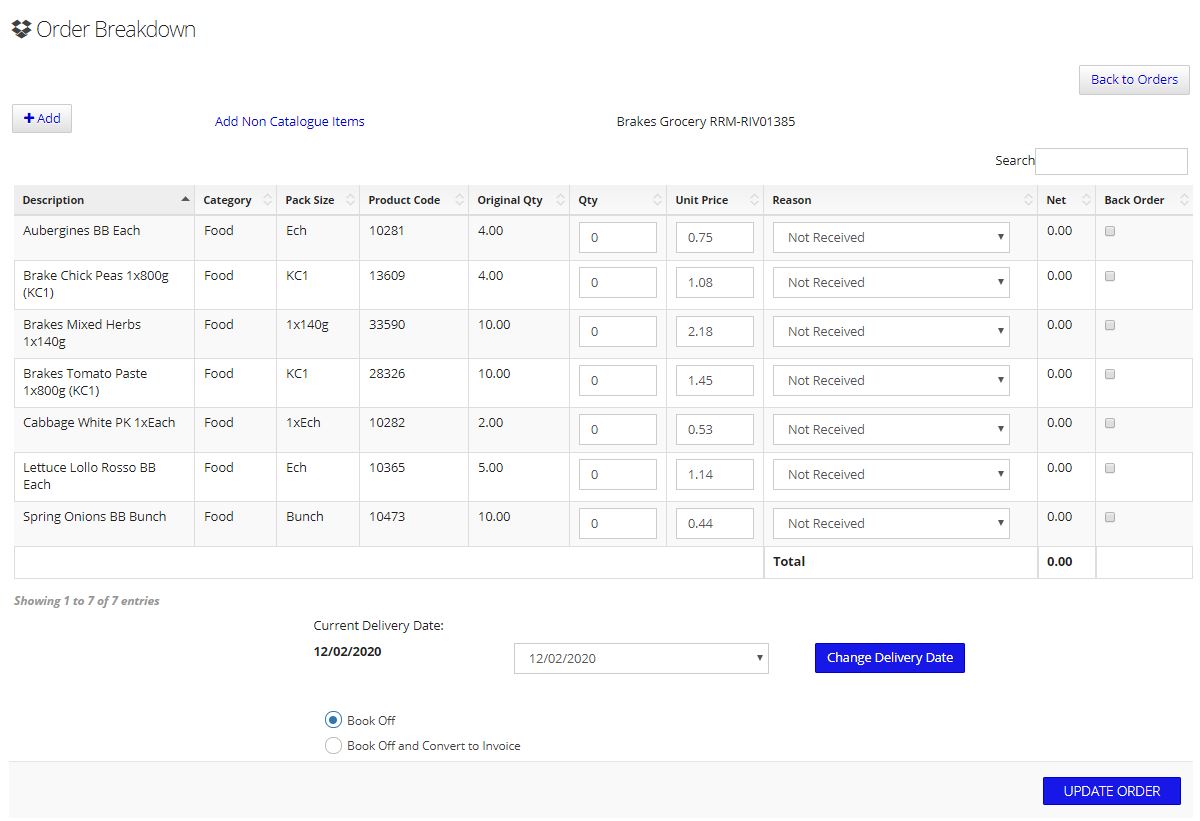Click Qty field for Brake Chick Peas

click(x=618, y=283)
